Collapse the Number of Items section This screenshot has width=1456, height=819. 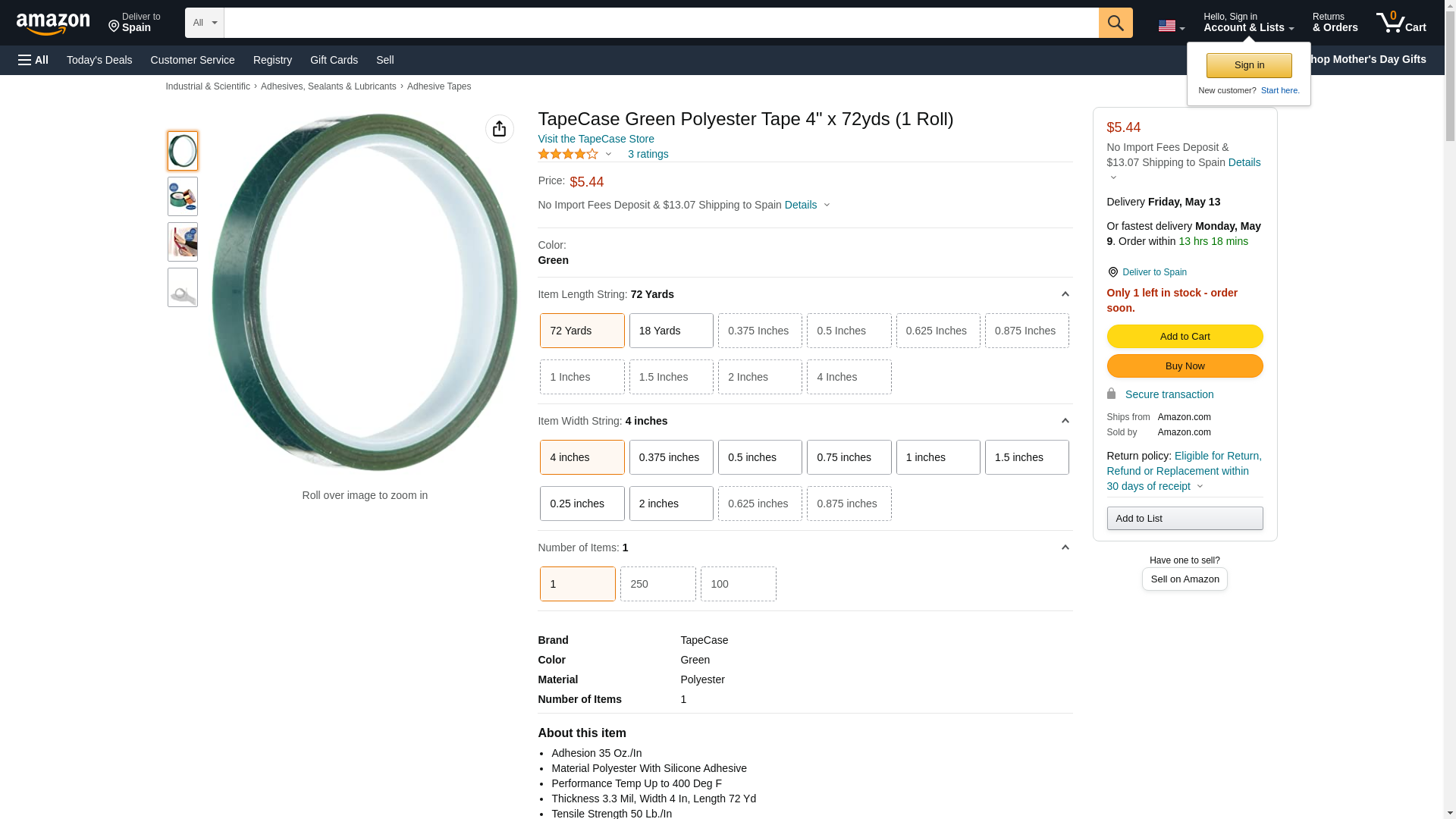click(x=1065, y=548)
